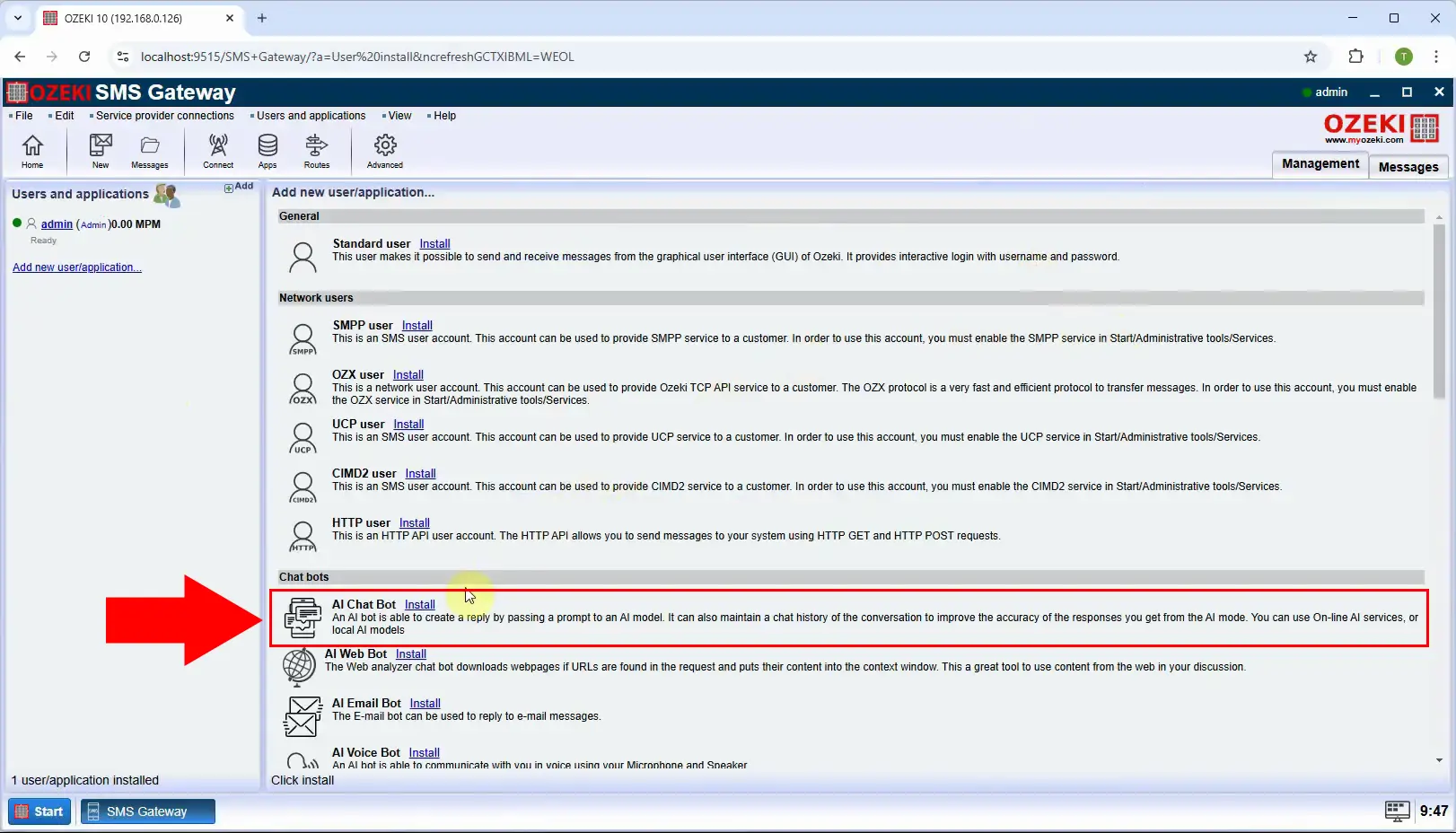Click the UCP user icon

[x=303, y=438]
